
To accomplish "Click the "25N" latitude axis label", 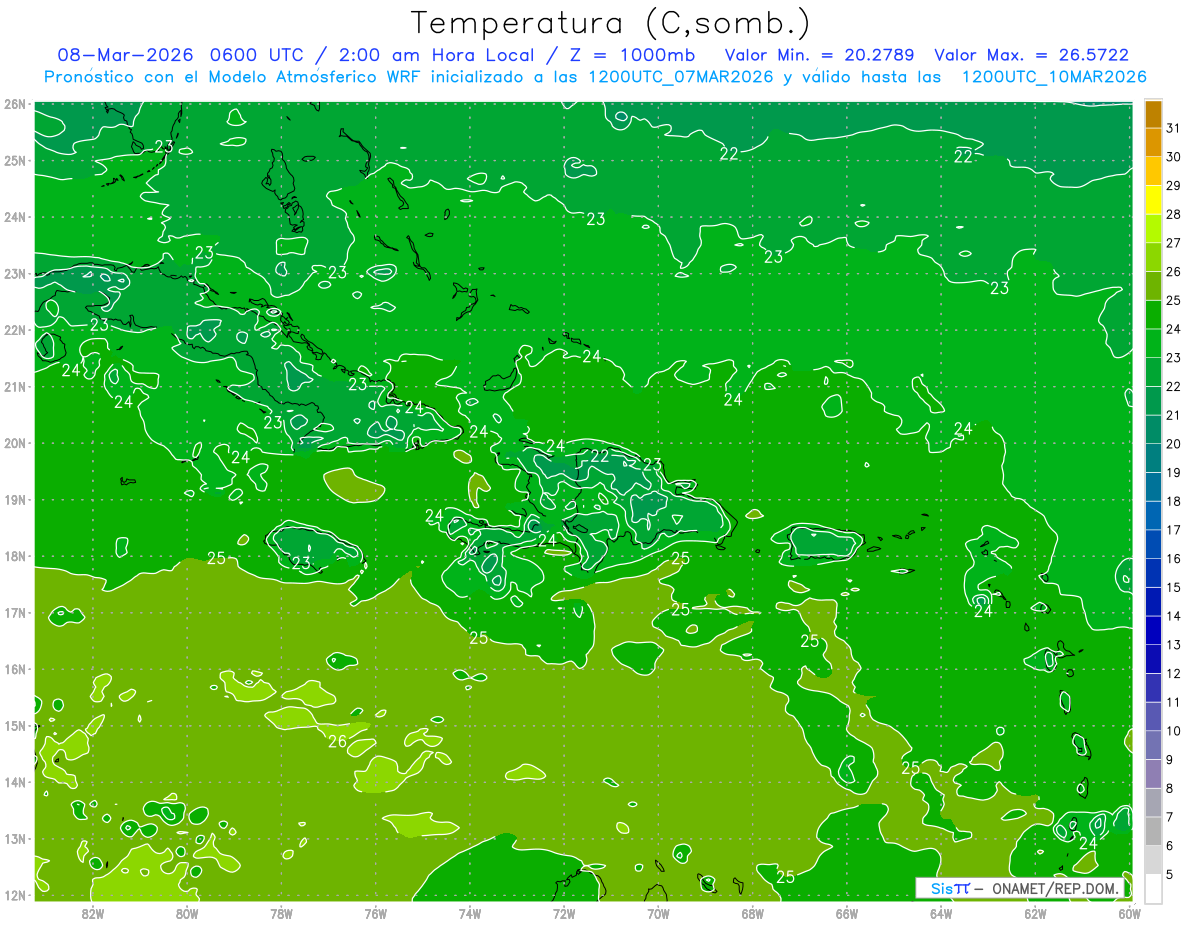I will (15, 161).
